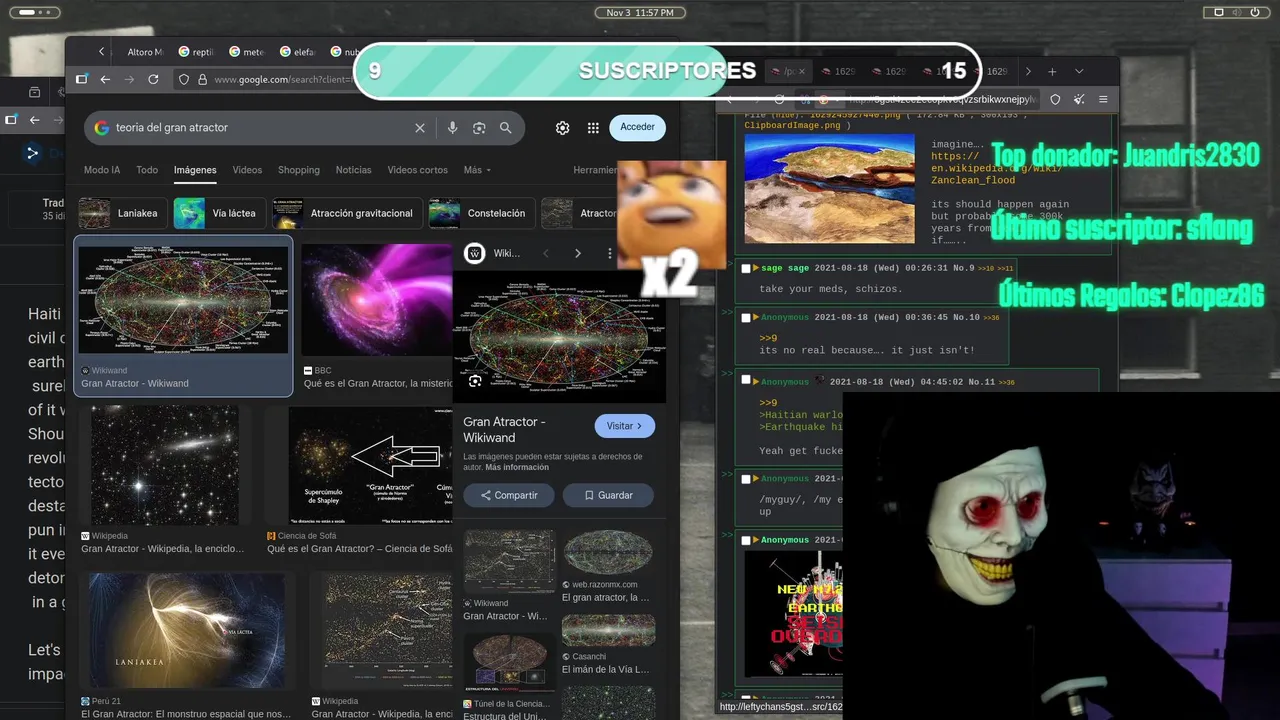Open next image in preview panel

pos(577,253)
